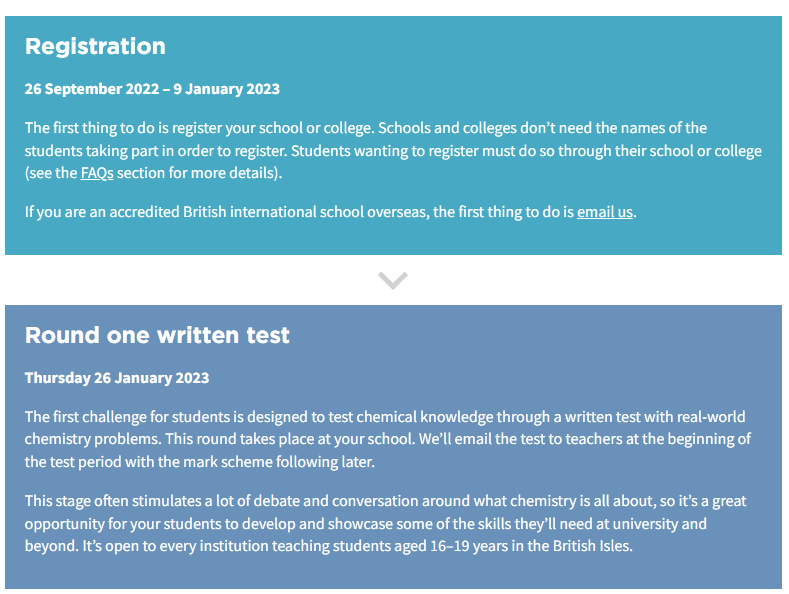Click the accredited British international school sentence
The width and height of the screenshot is (789, 594).
[x=331, y=212]
